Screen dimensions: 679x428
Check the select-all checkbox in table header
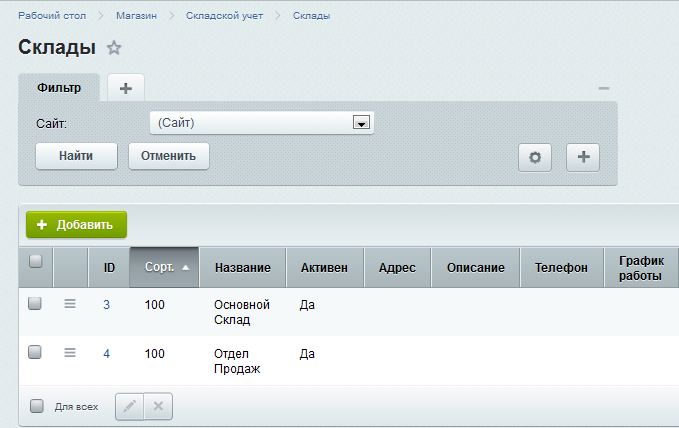(36, 262)
